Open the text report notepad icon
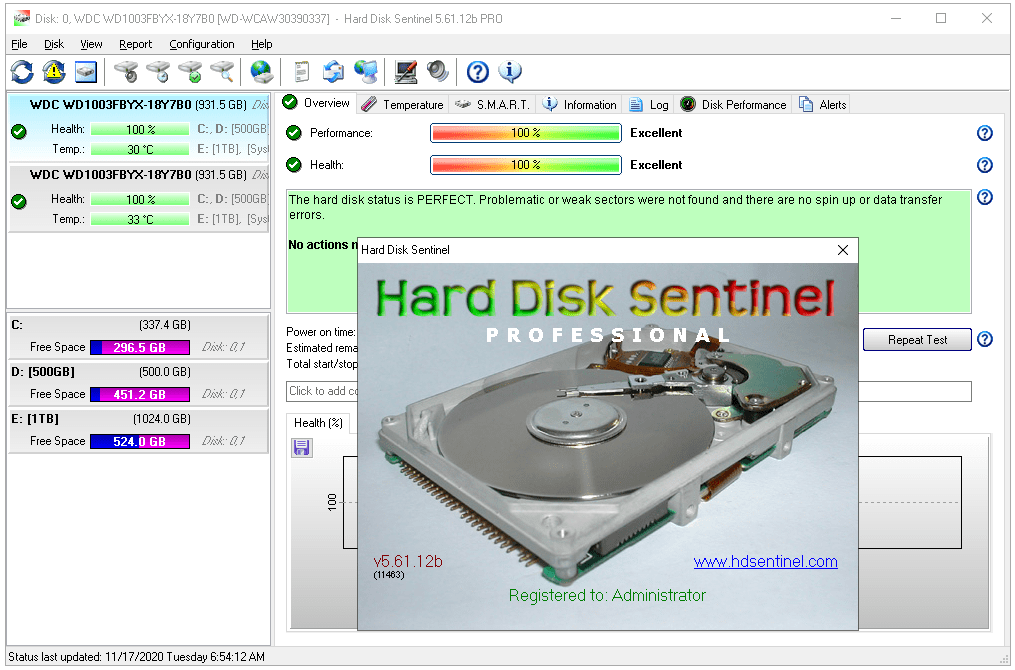The width and height of the screenshot is (1015, 670). pos(302,72)
